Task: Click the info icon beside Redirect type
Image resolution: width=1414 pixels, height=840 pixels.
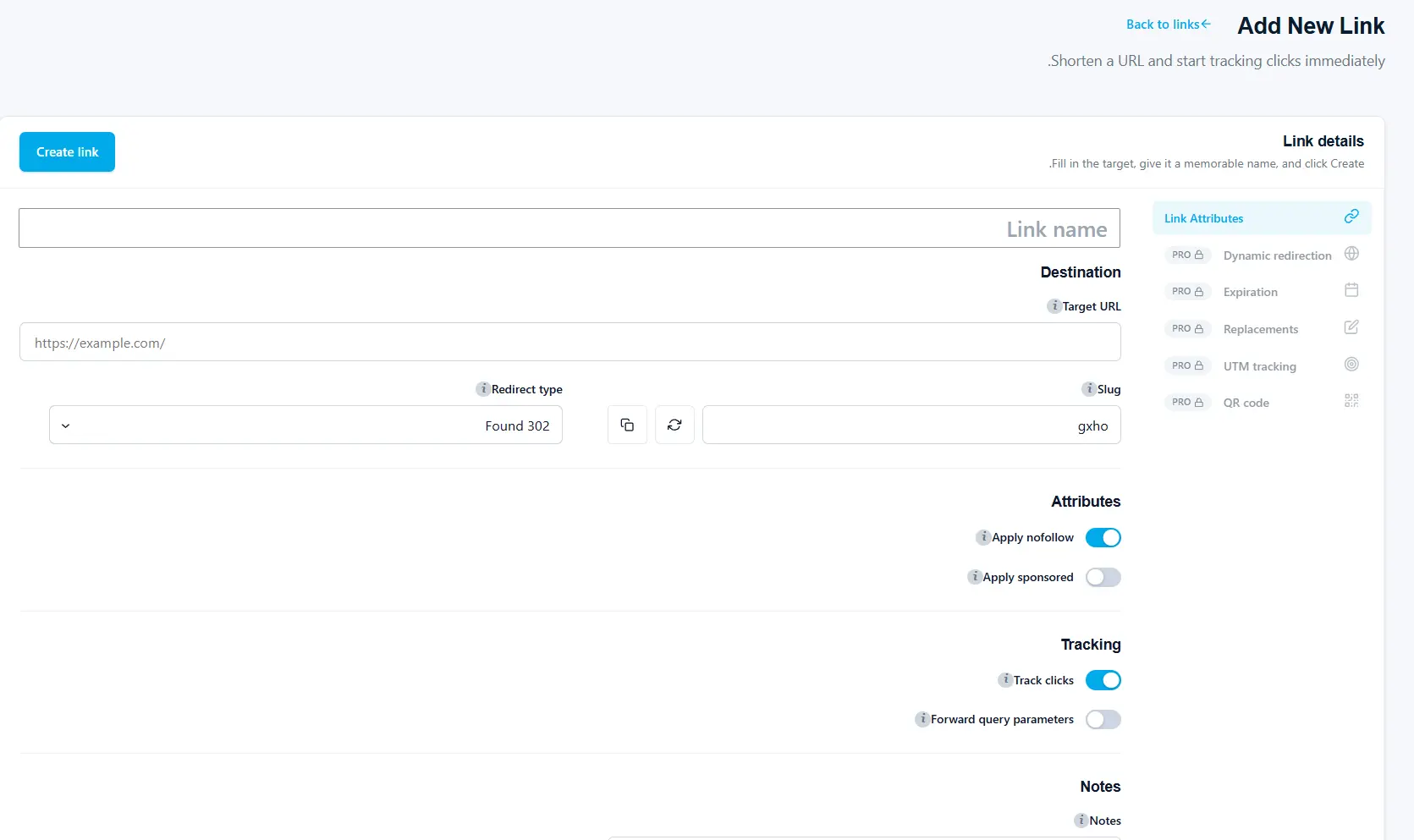Action: tap(483, 389)
